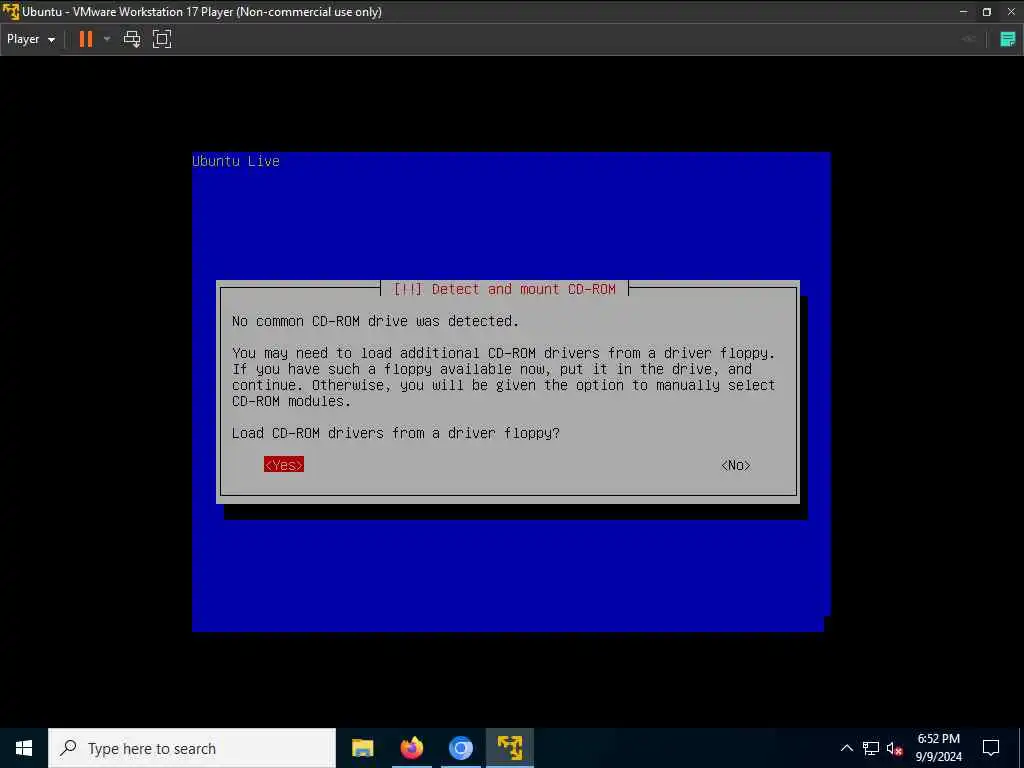1024x768 pixels.
Task: Expand the power options dropdown arrow
Action: click(107, 39)
